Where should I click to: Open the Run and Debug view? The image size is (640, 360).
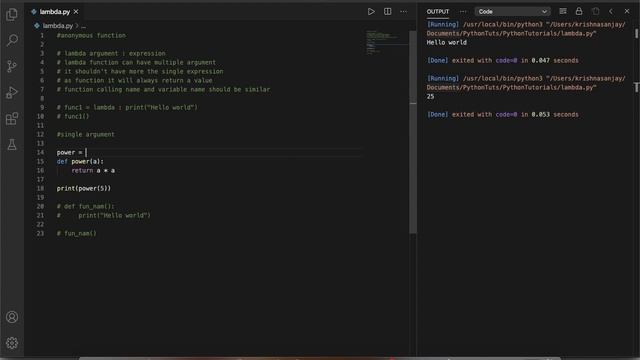tap(12, 93)
